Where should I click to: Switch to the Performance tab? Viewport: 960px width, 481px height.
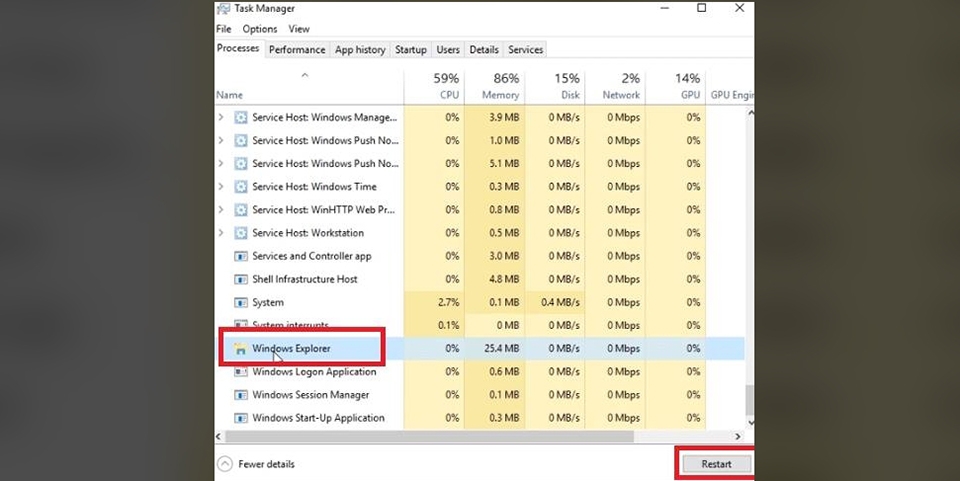[x=297, y=50]
